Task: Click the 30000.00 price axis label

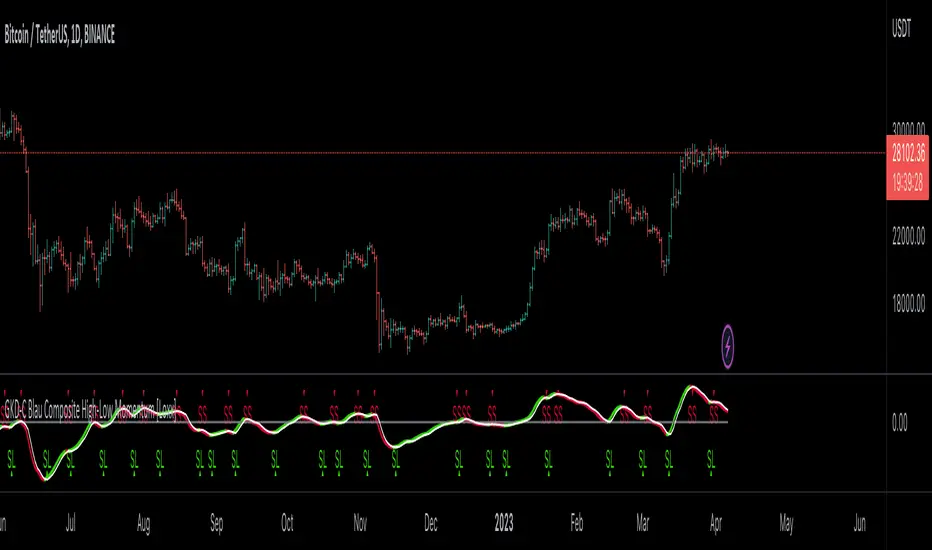Action: point(908,128)
